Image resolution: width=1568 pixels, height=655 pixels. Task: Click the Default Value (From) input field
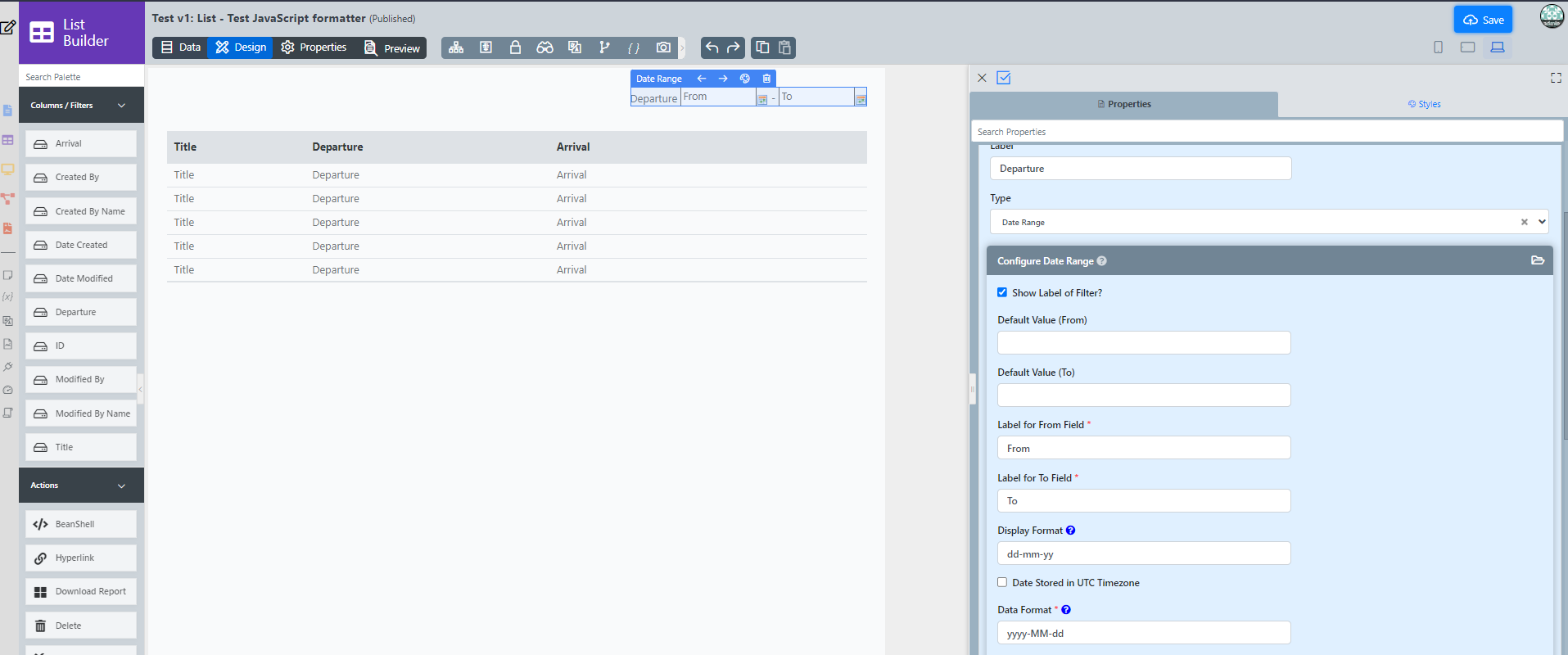pyautogui.click(x=1143, y=343)
